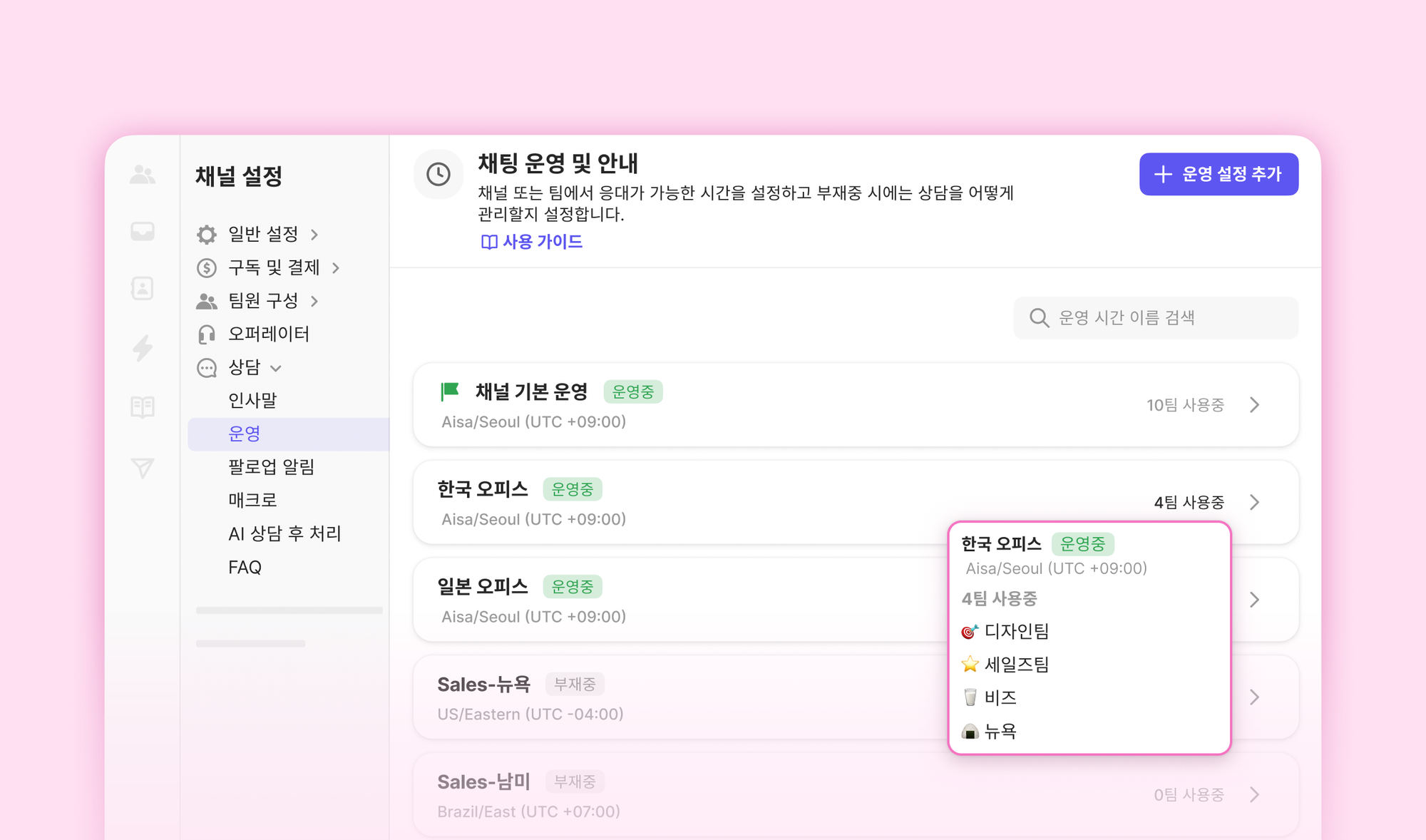
Task: Select 팔로업 알림 menu item
Action: point(271,467)
